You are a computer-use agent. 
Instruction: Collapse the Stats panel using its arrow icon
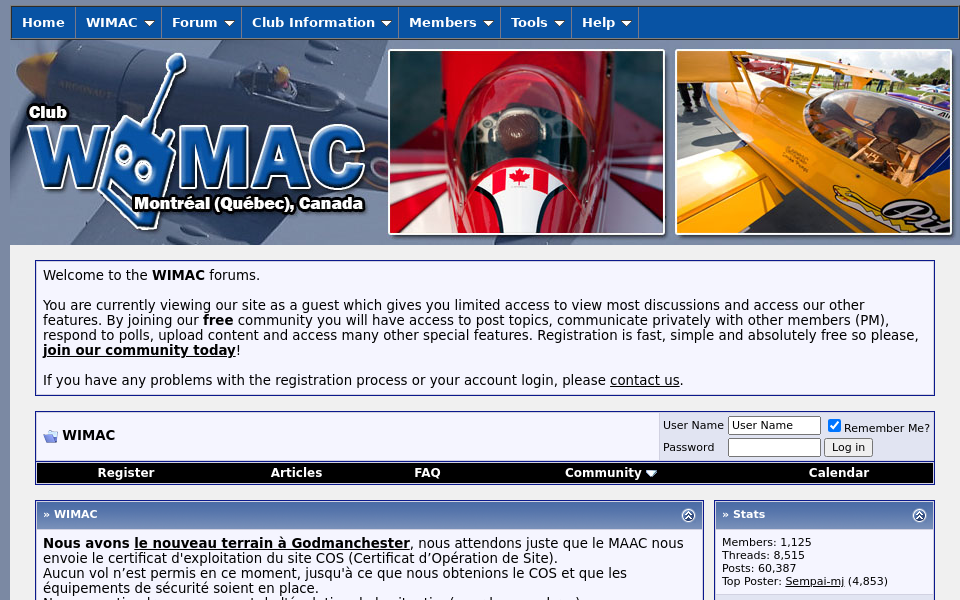918,514
